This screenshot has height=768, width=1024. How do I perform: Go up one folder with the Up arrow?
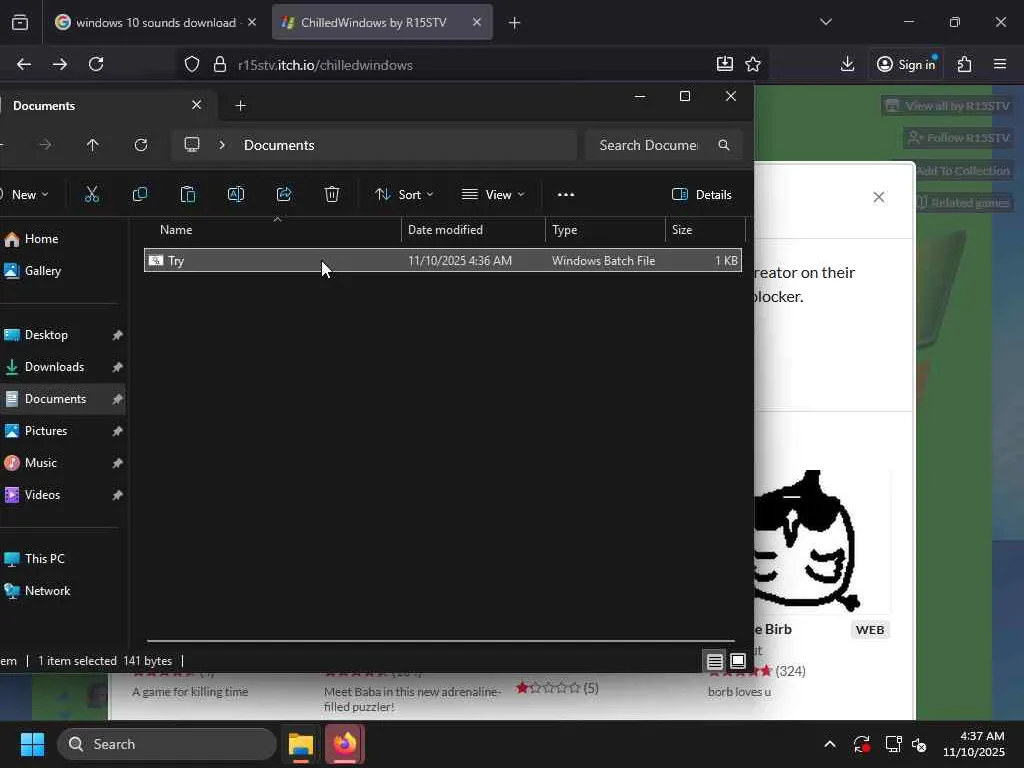point(92,145)
